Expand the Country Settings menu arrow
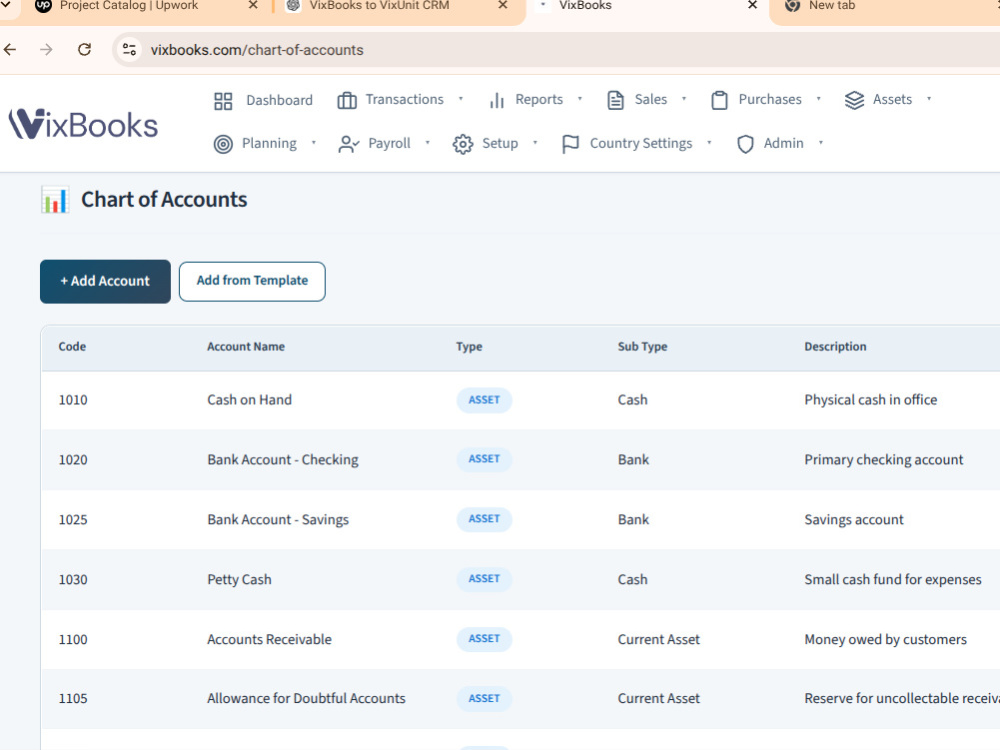 709,143
